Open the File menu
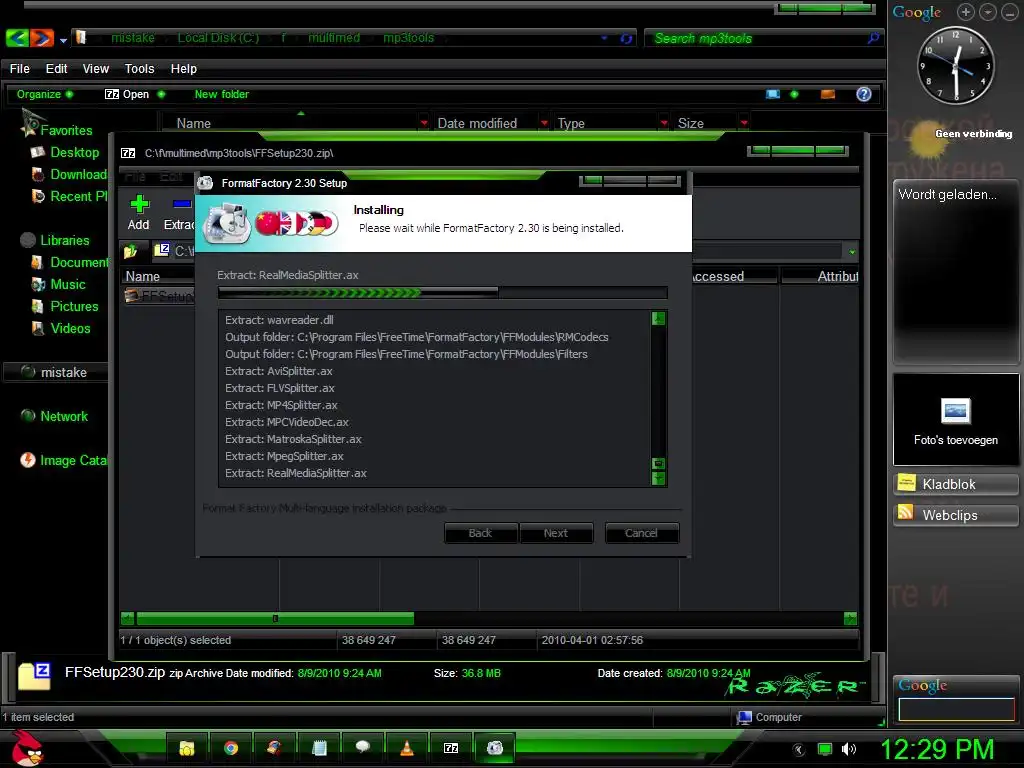Image resolution: width=1024 pixels, height=768 pixels. [20, 69]
